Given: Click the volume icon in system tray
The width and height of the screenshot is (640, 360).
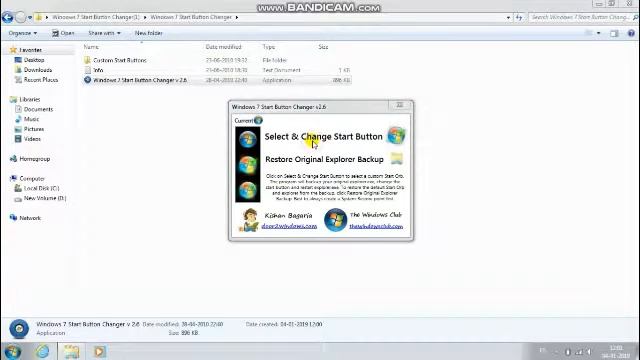Looking at the screenshot, I should [589, 351].
